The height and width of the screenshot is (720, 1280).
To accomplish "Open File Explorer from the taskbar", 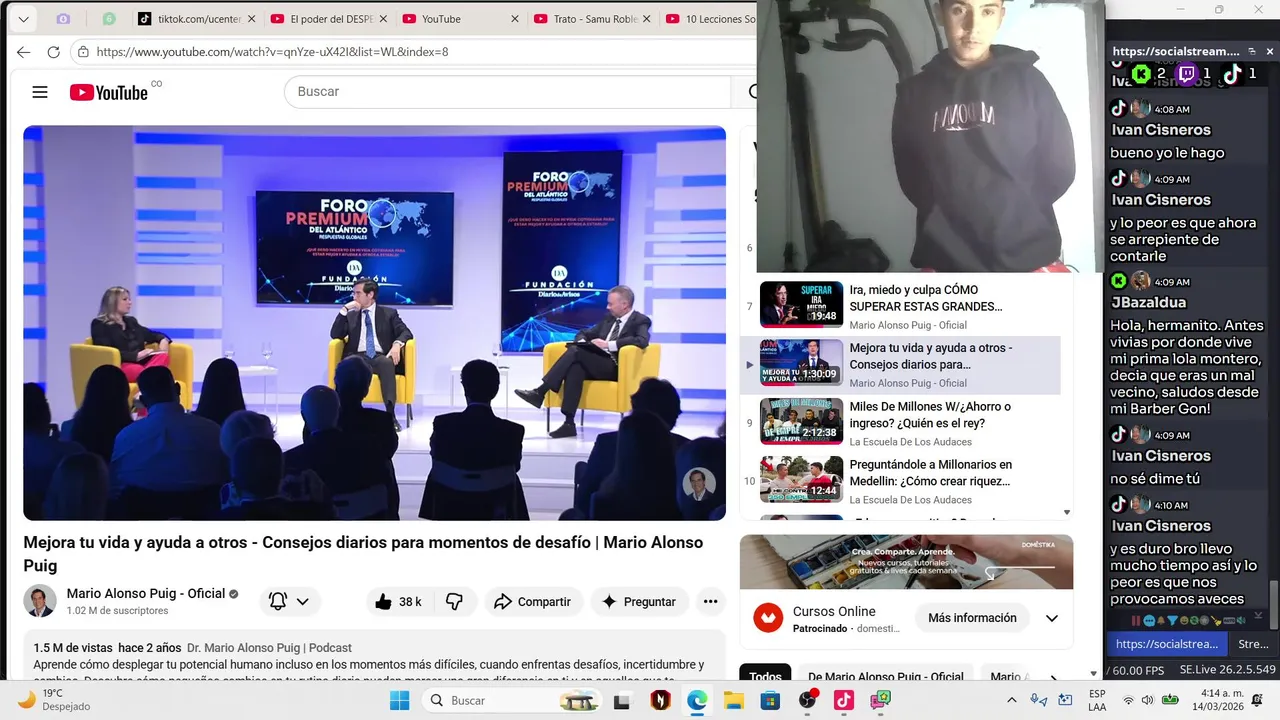I will pos(734,701).
